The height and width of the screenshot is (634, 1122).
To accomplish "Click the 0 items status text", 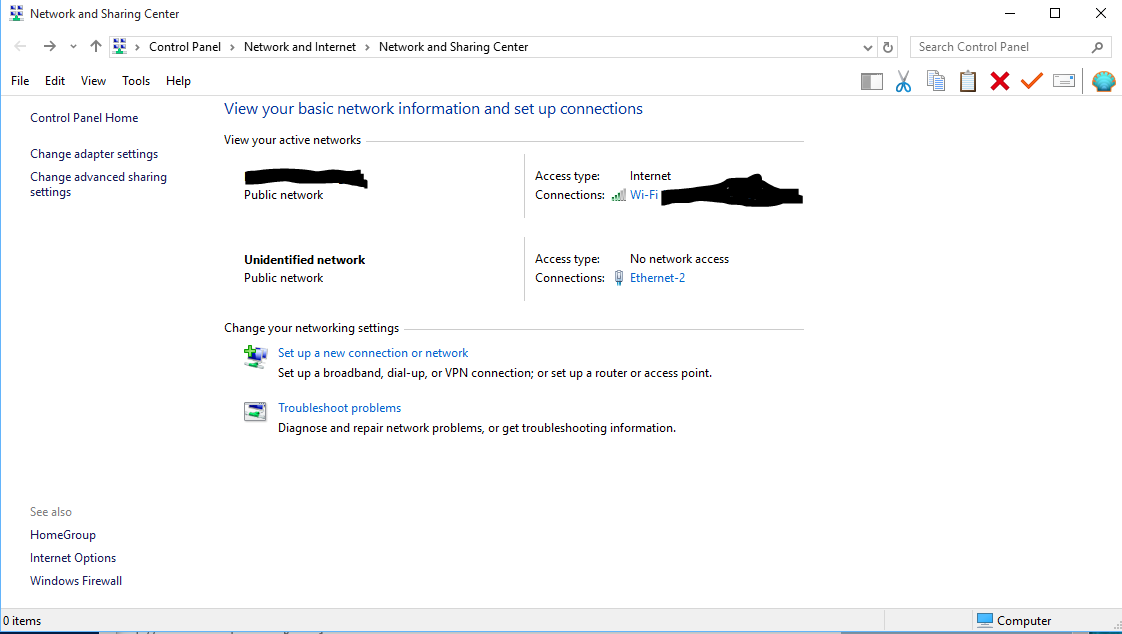I will point(22,620).
